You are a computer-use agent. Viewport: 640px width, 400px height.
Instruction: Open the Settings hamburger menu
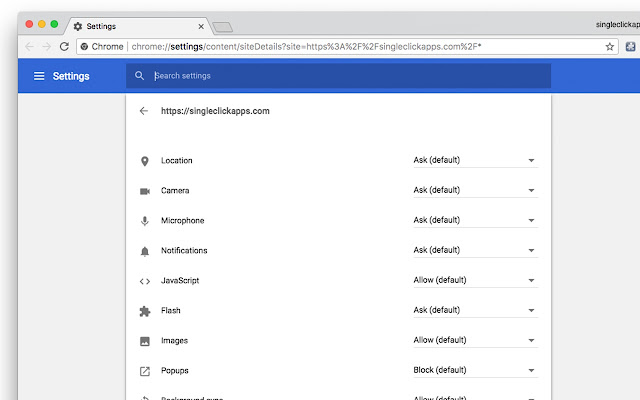(39, 76)
